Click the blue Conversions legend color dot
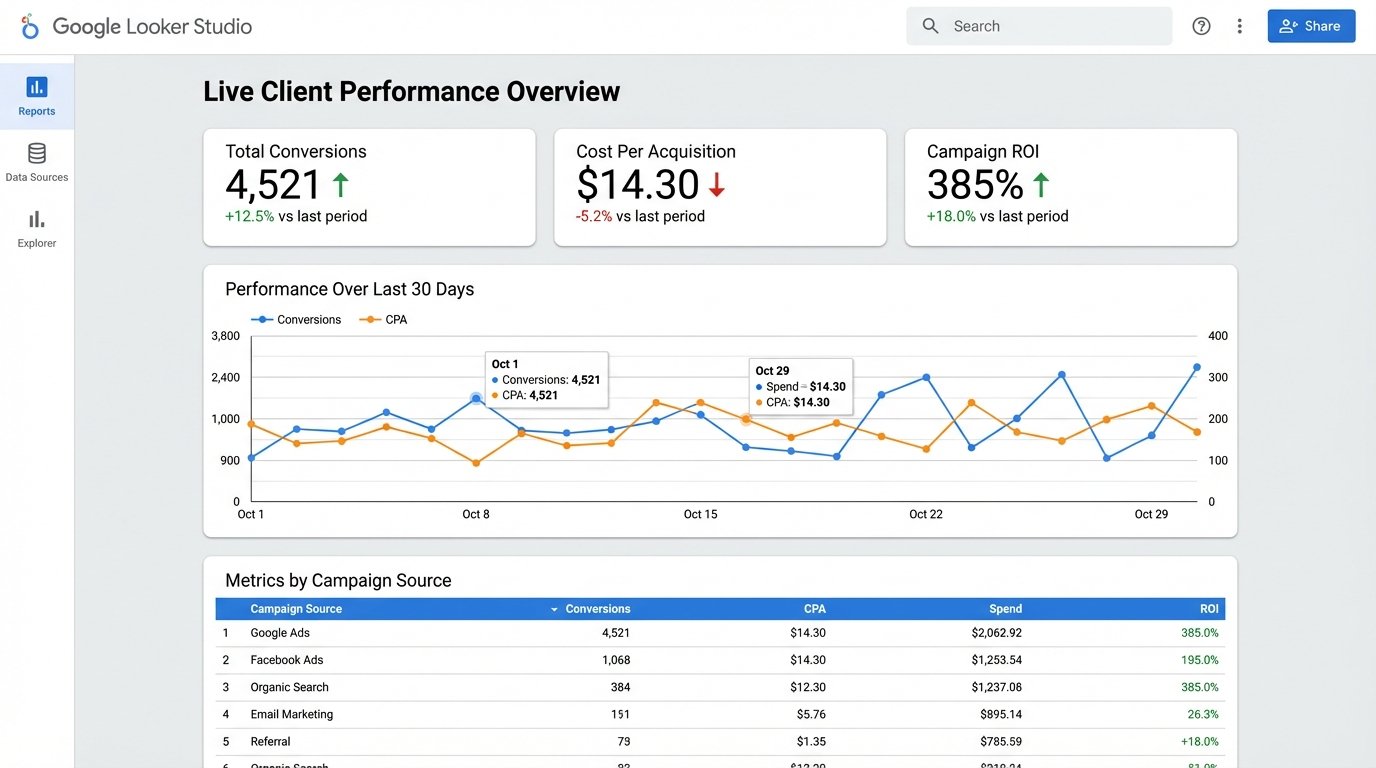The width and height of the screenshot is (1376, 768). pyautogui.click(x=262, y=319)
